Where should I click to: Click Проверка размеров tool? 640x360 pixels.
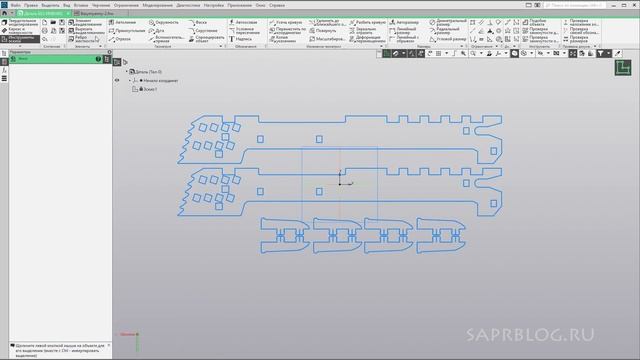tap(576, 39)
